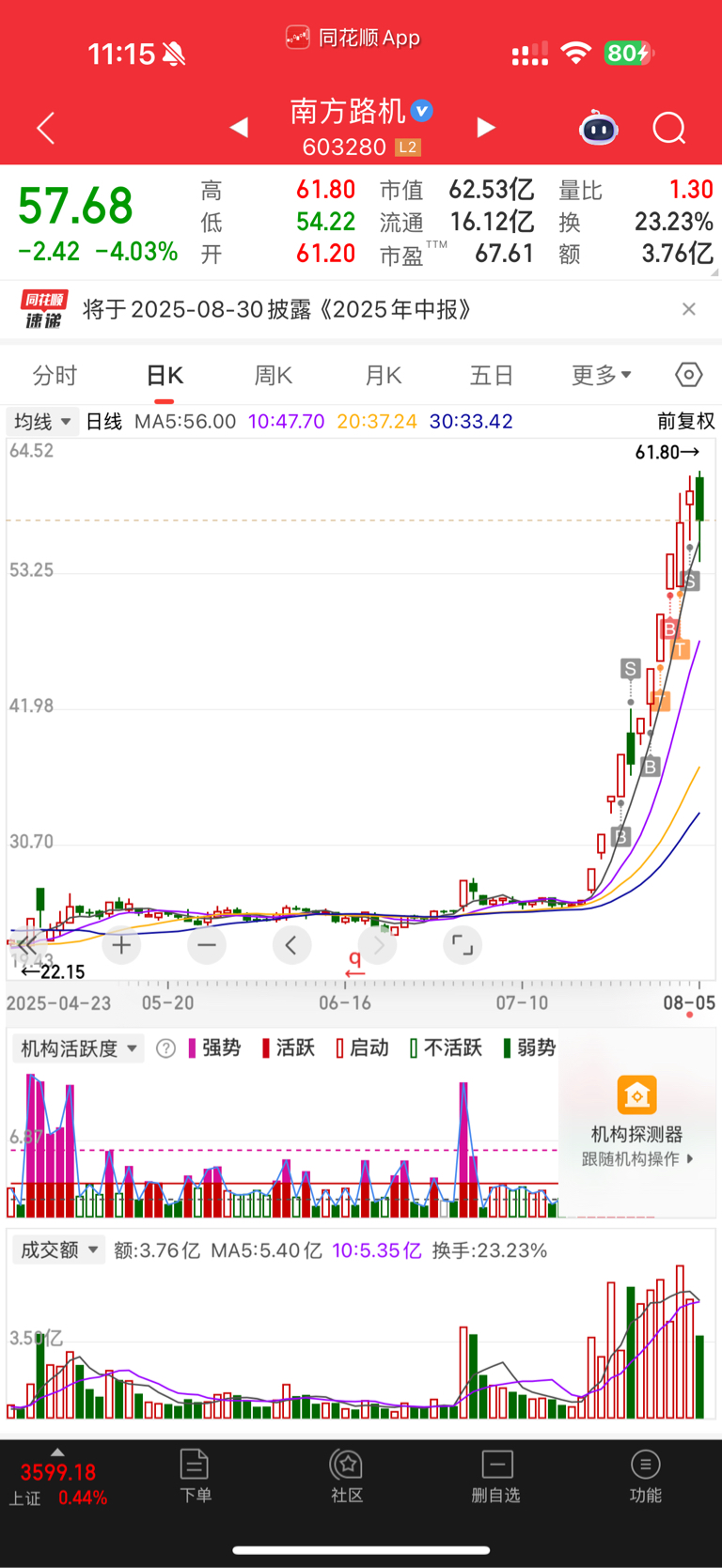
Task: Open the robot AI assistant
Action: (598, 128)
